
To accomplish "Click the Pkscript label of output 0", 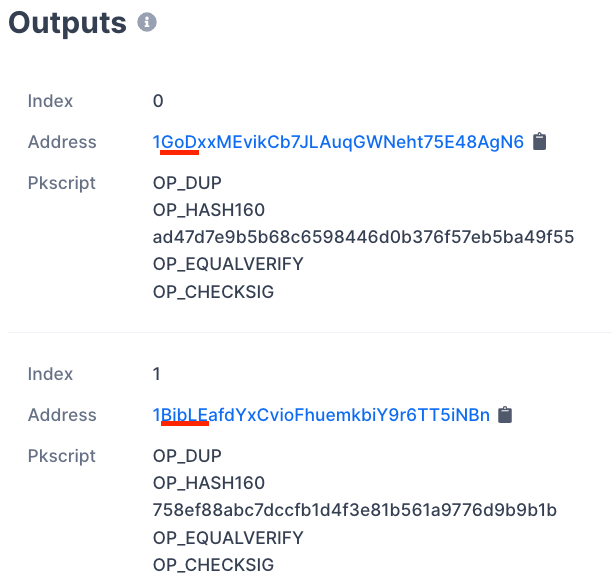I will coord(62,183).
